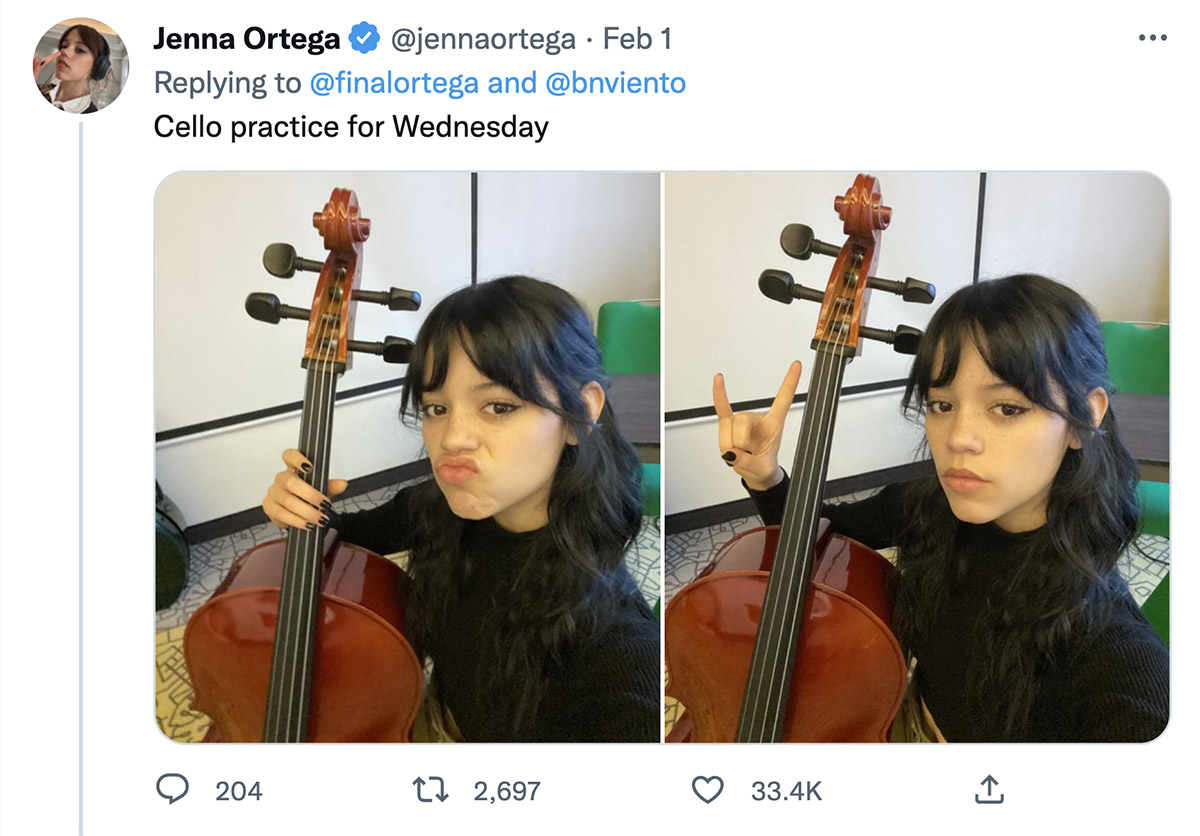Click the reply speech bubble icon
This screenshot has height=836, width=1200.
tap(174, 791)
